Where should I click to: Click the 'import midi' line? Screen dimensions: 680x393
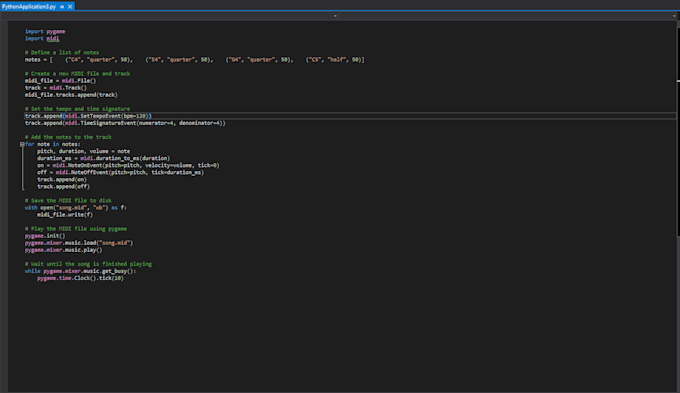point(42,39)
